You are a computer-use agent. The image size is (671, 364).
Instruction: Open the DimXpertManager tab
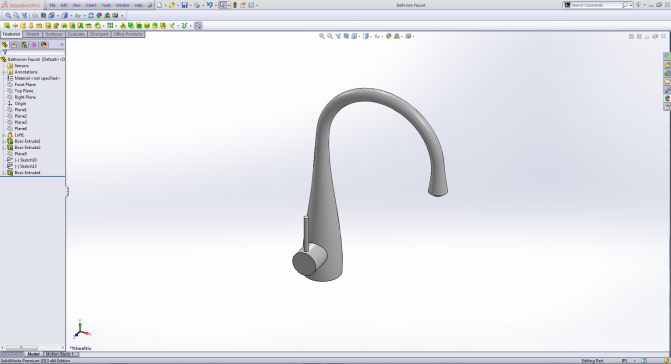[34, 44]
